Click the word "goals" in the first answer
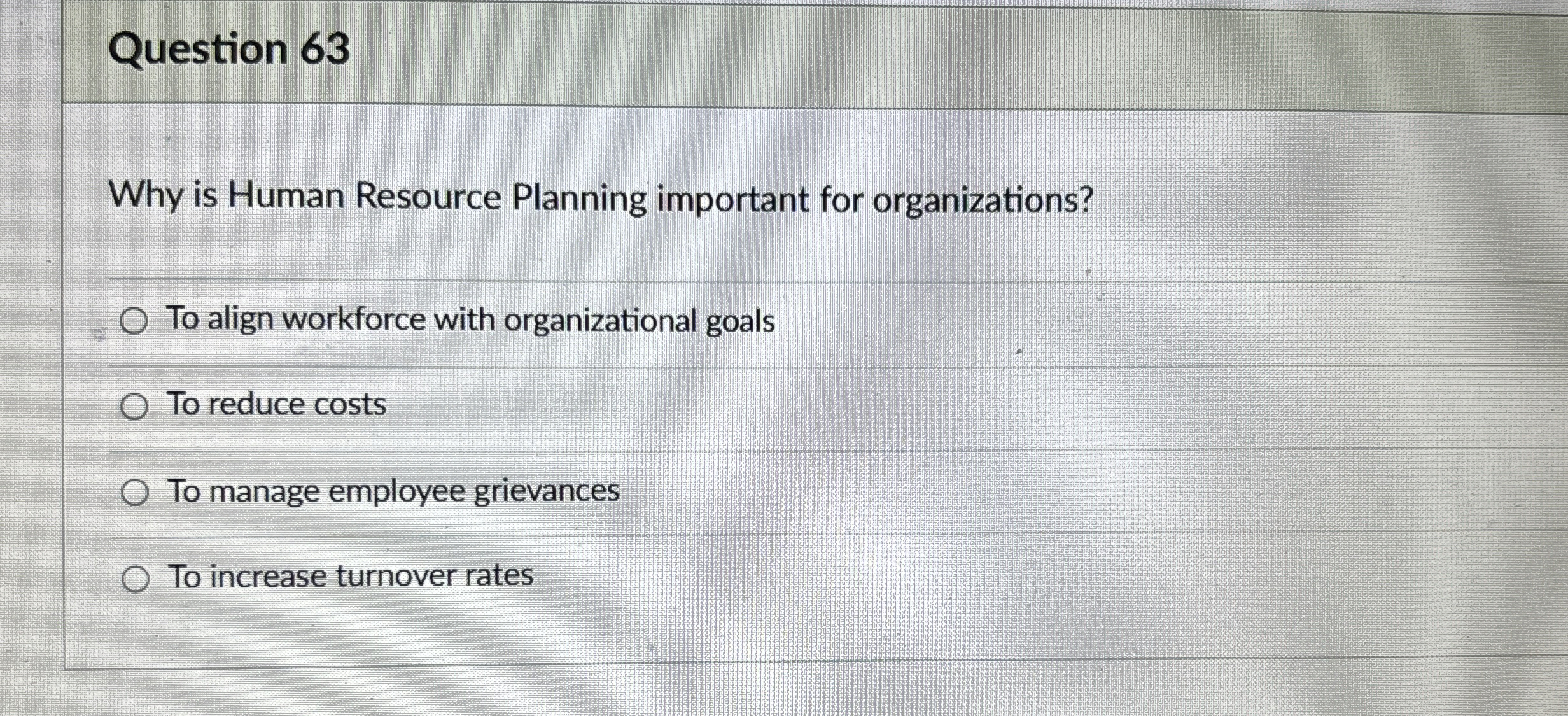The image size is (1568, 716). 741,321
